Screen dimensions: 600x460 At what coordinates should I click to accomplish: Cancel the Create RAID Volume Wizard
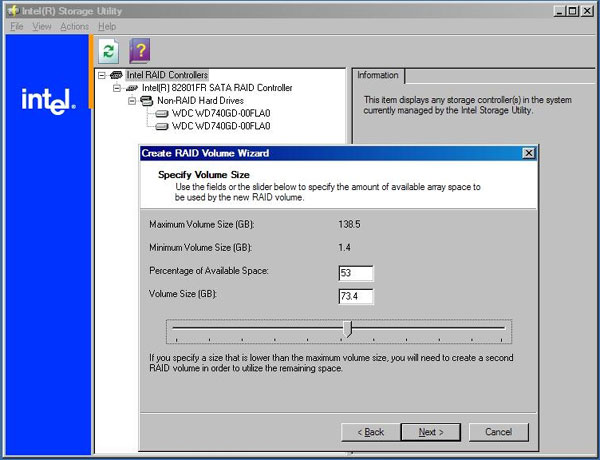[499, 432]
